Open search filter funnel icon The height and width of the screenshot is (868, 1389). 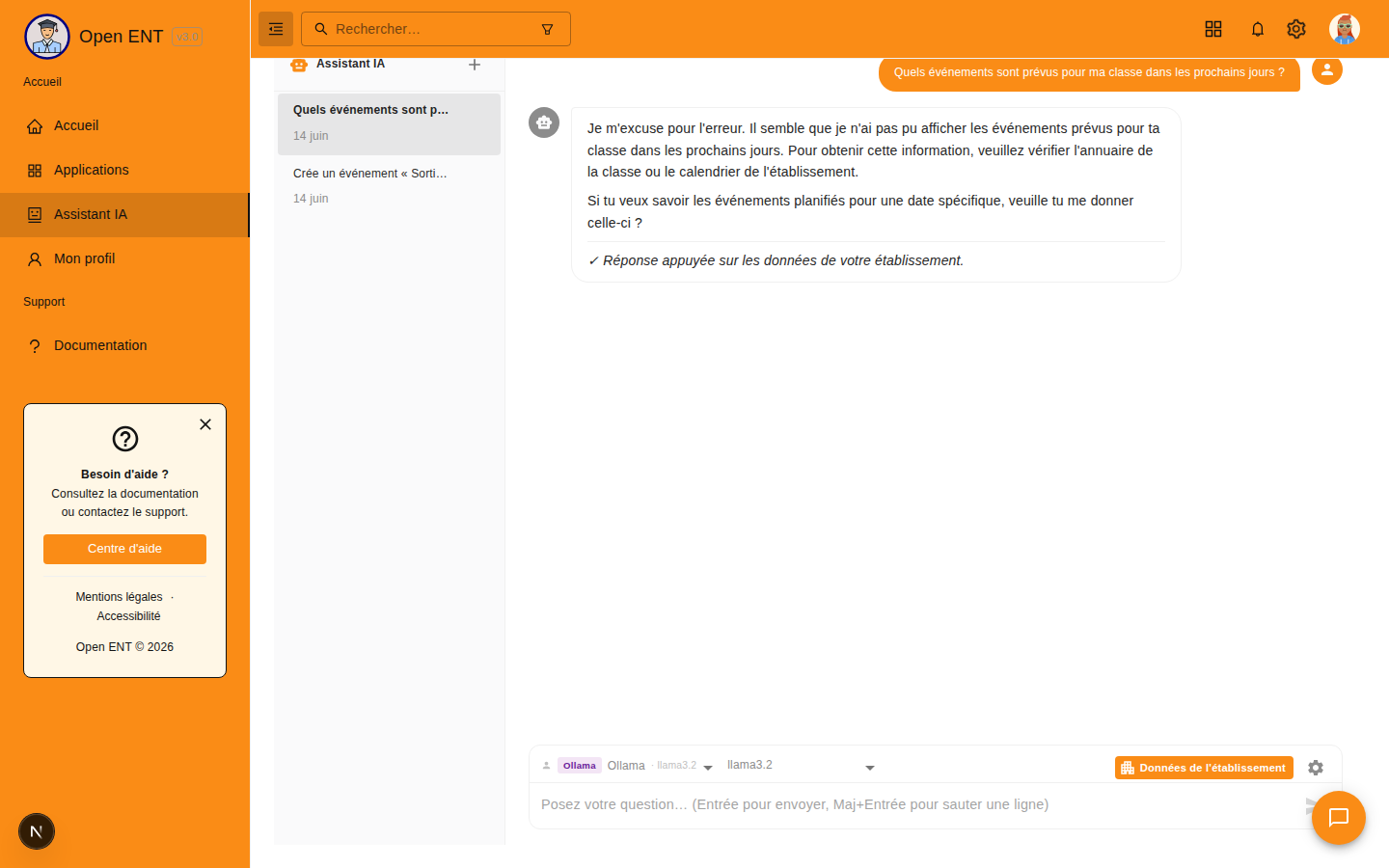[547, 29]
